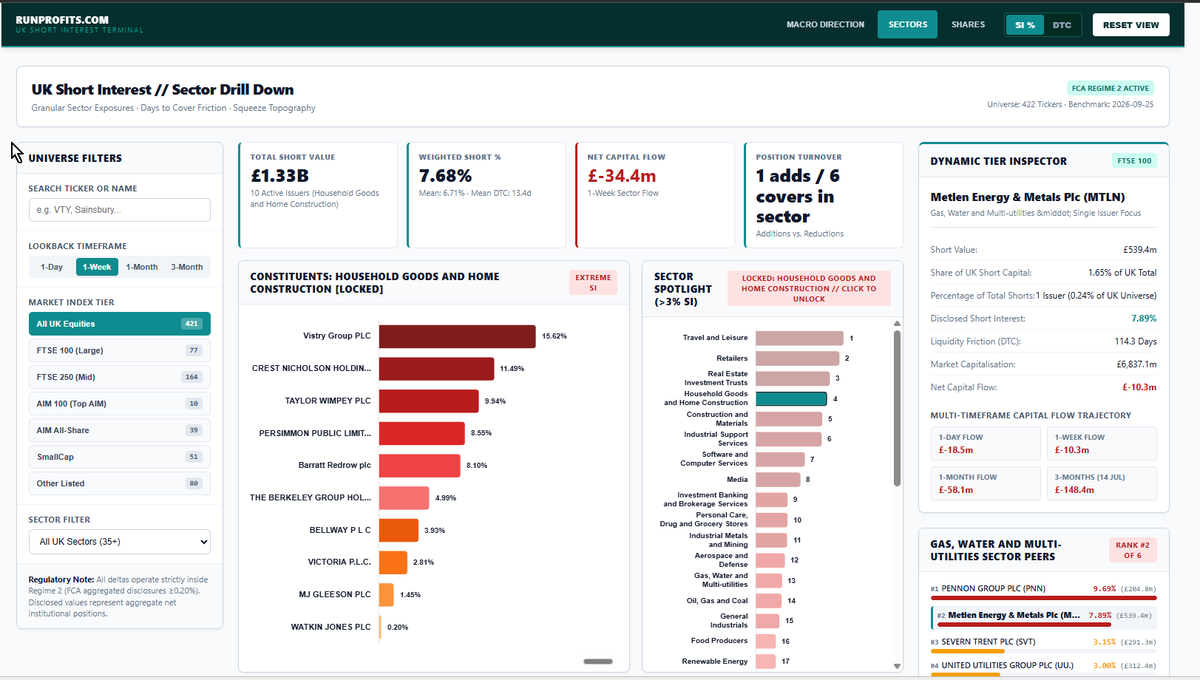The width and height of the screenshot is (1200, 680).
Task: Click the Reset View button
Action: point(1131,24)
